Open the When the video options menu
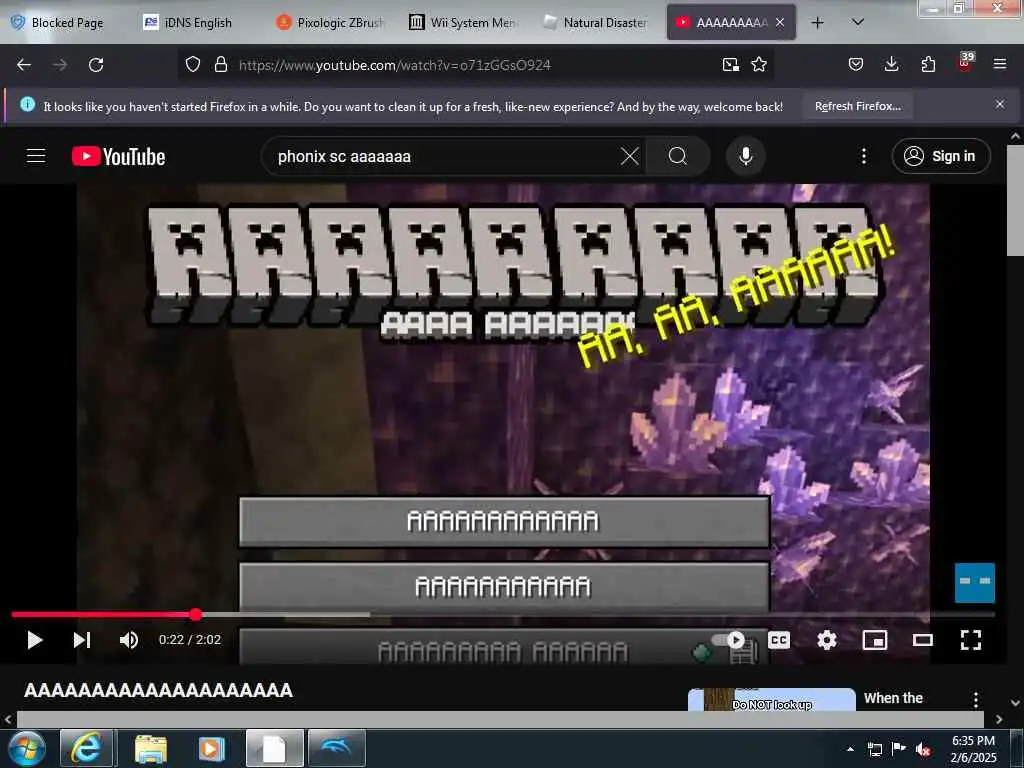Image resolution: width=1024 pixels, height=768 pixels. (x=976, y=699)
